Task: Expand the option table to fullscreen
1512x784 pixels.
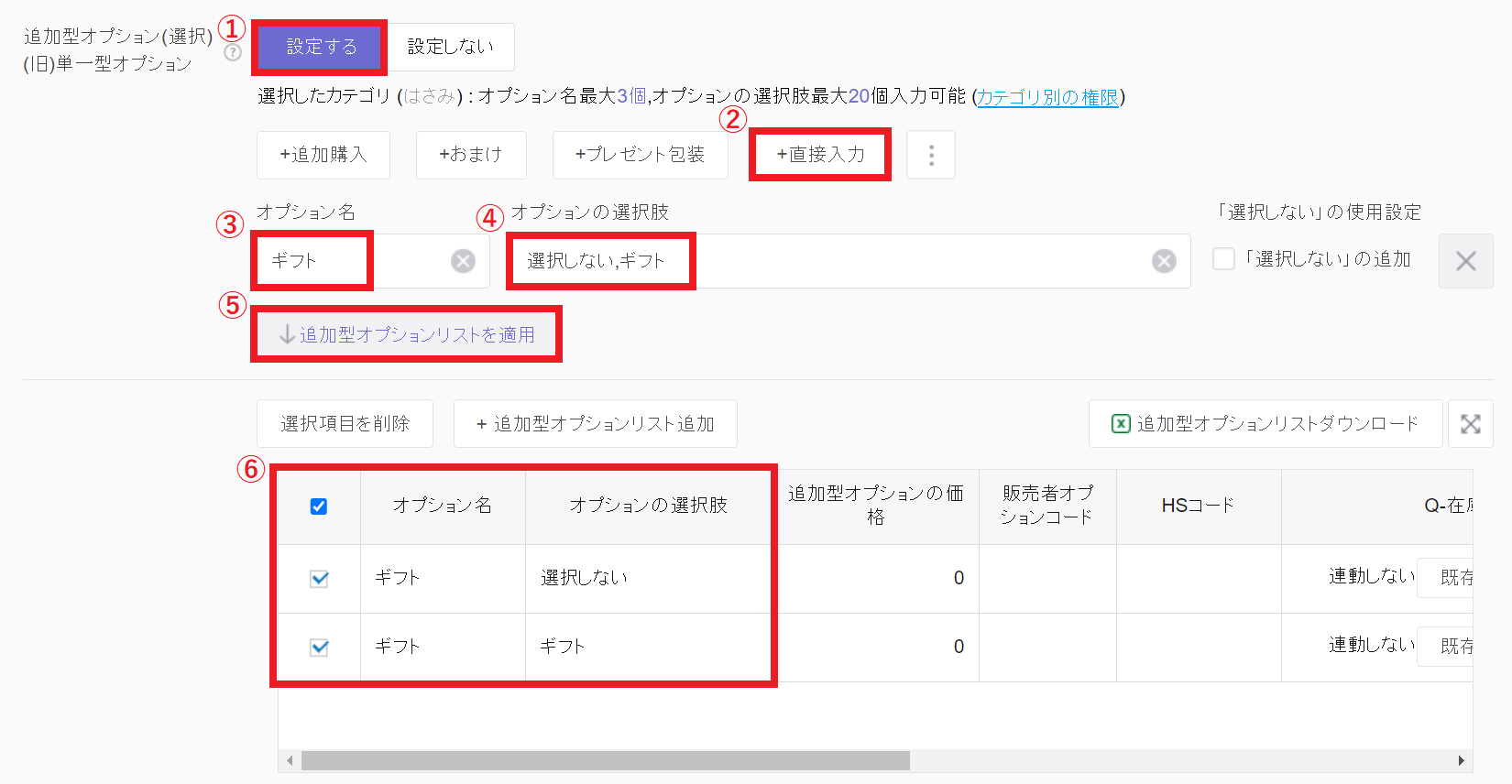Action: click(1470, 424)
